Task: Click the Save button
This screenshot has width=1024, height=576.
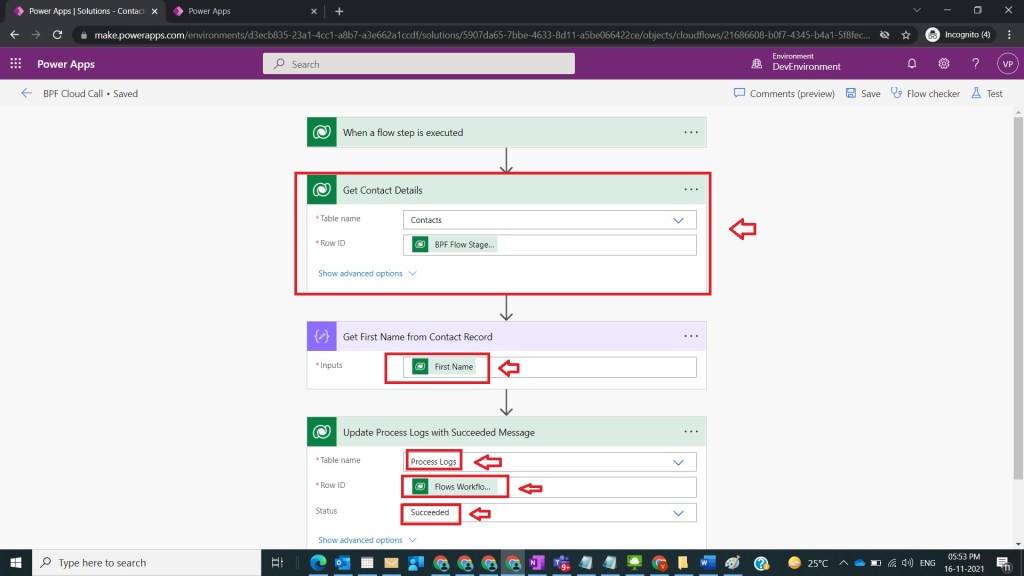Action: click(x=863, y=94)
